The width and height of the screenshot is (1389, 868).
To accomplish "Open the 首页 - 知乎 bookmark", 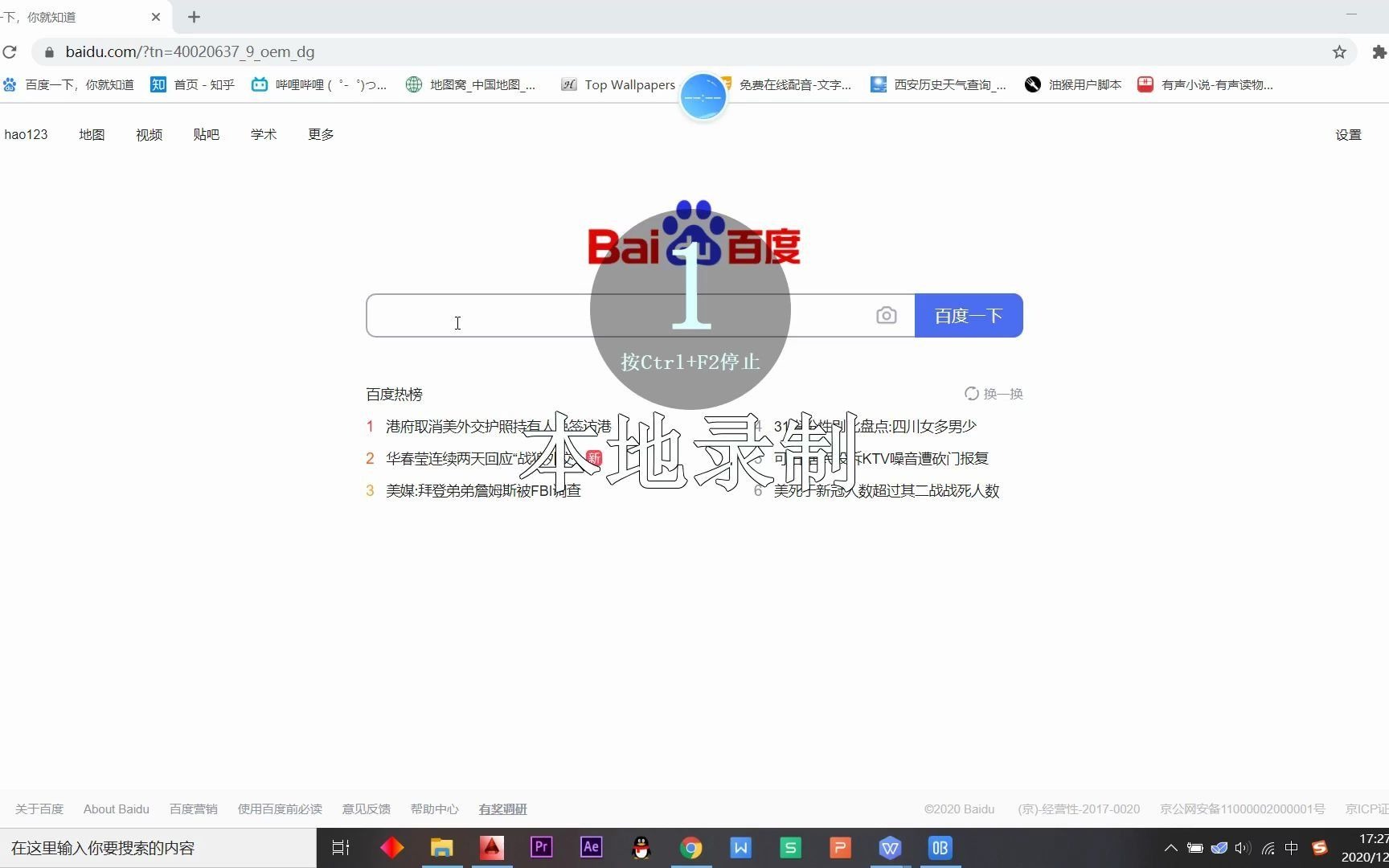I will [x=193, y=84].
